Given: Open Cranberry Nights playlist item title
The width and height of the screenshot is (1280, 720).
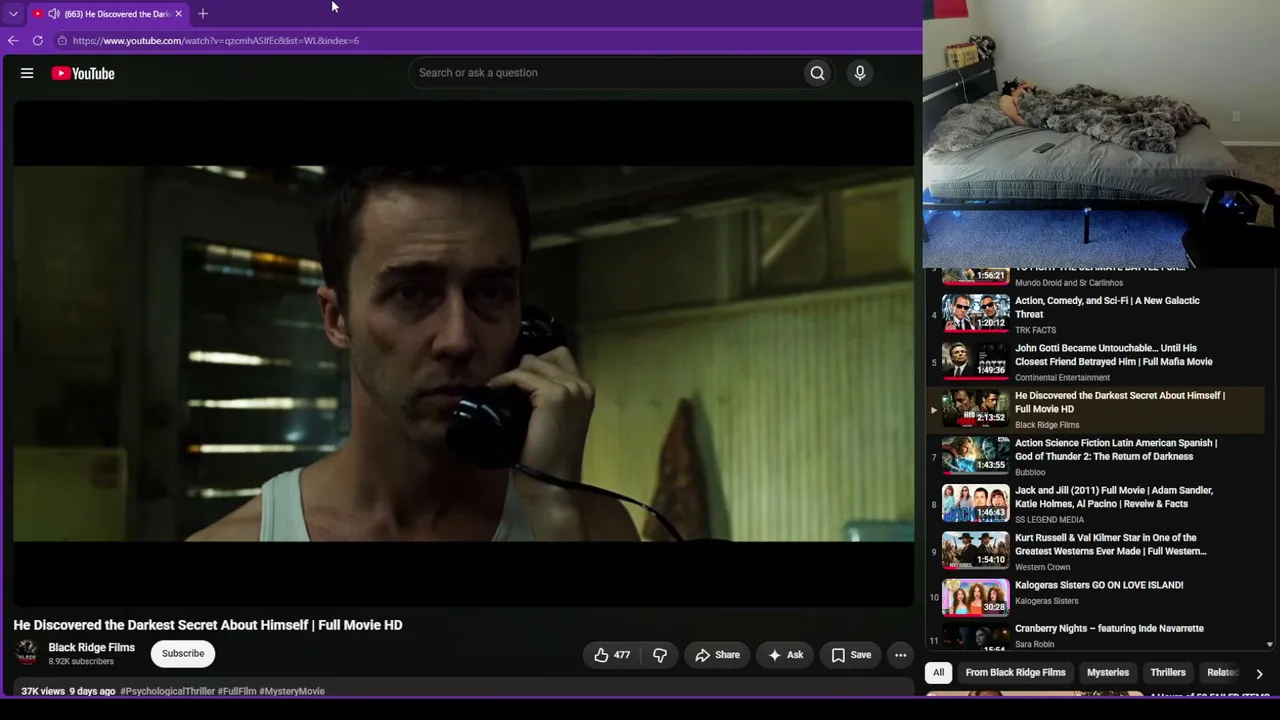Looking at the screenshot, I should pos(1109,629).
